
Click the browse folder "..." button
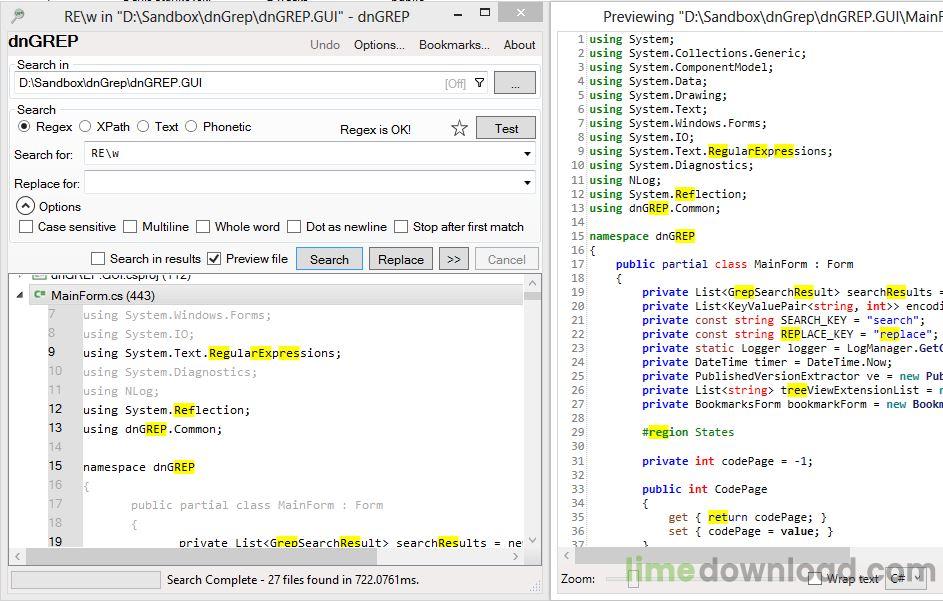click(515, 84)
